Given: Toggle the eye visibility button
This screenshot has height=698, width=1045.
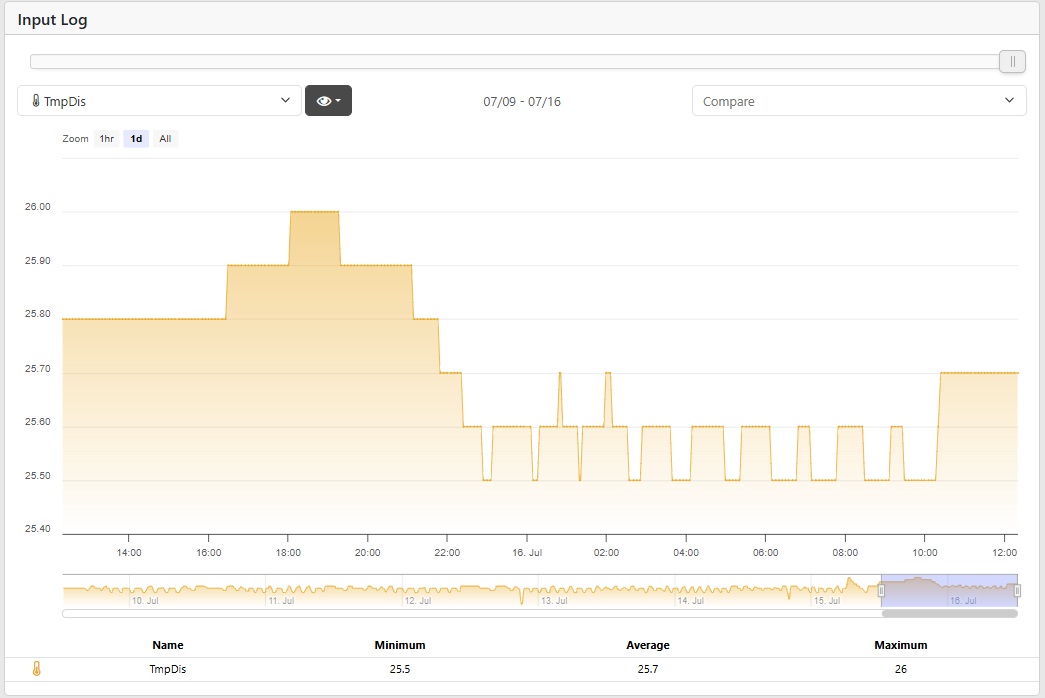Looking at the screenshot, I should 328,101.
